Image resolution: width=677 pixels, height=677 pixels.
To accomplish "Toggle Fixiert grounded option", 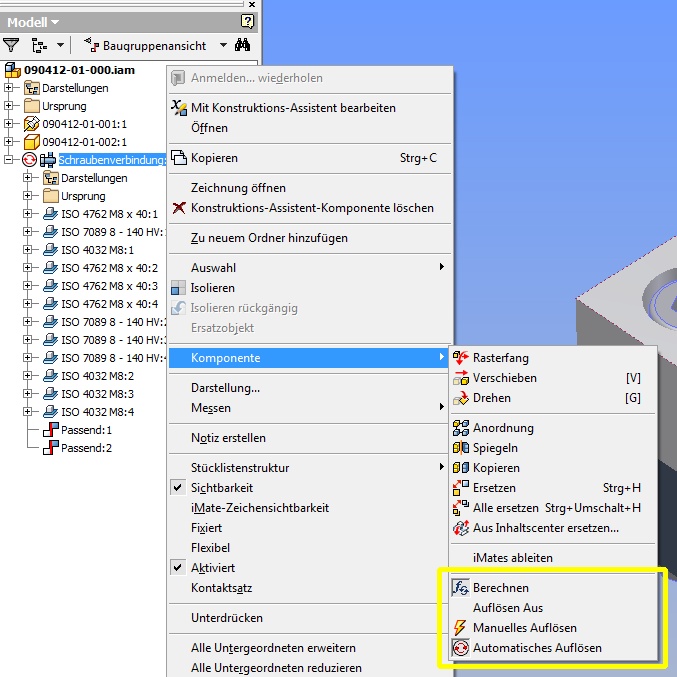I will click(206, 528).
